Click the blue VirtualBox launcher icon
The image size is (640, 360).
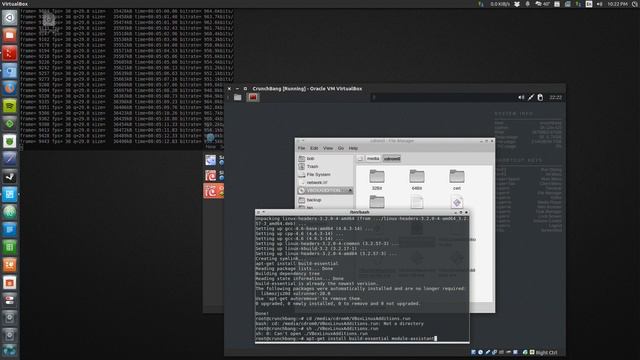click(9, 194)
